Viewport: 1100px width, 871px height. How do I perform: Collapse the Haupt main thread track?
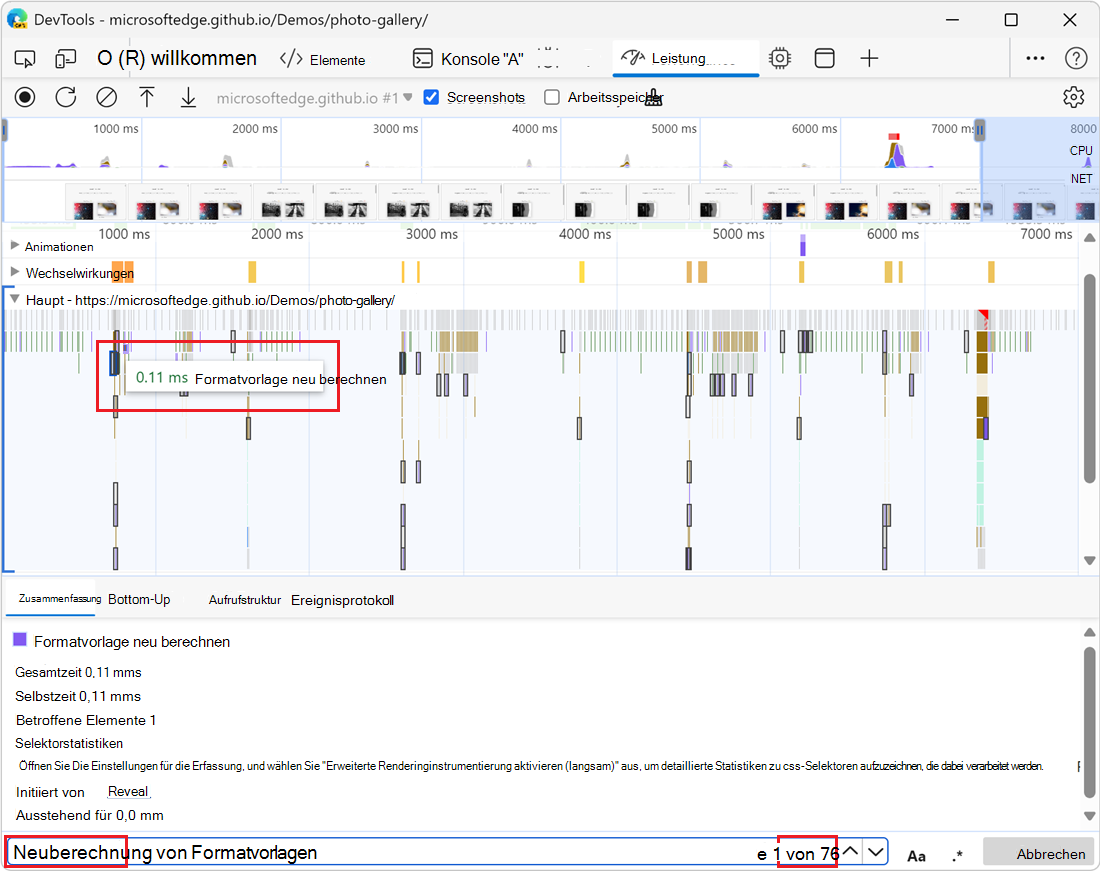(x=15, y=299)
